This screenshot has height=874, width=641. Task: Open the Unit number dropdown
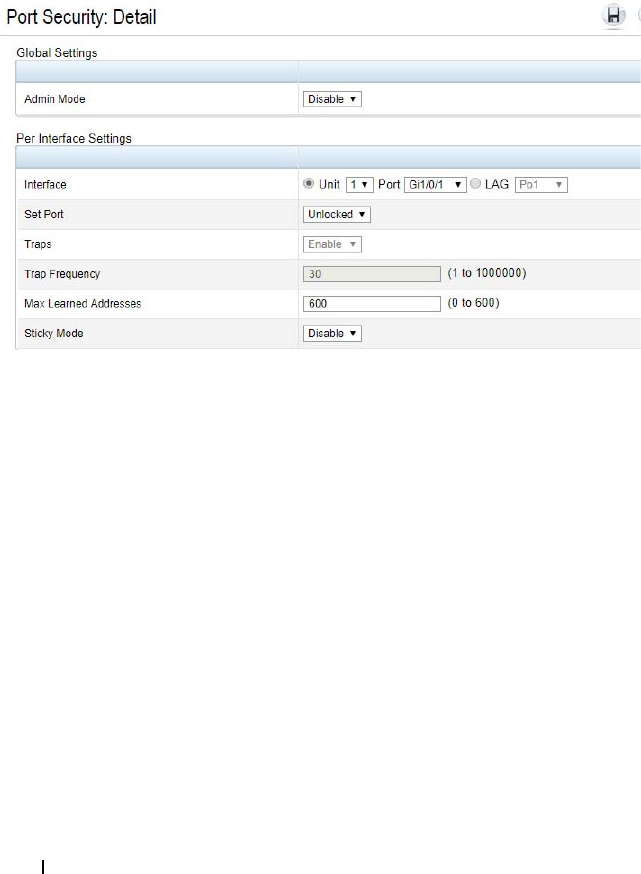tap(360, 184)
